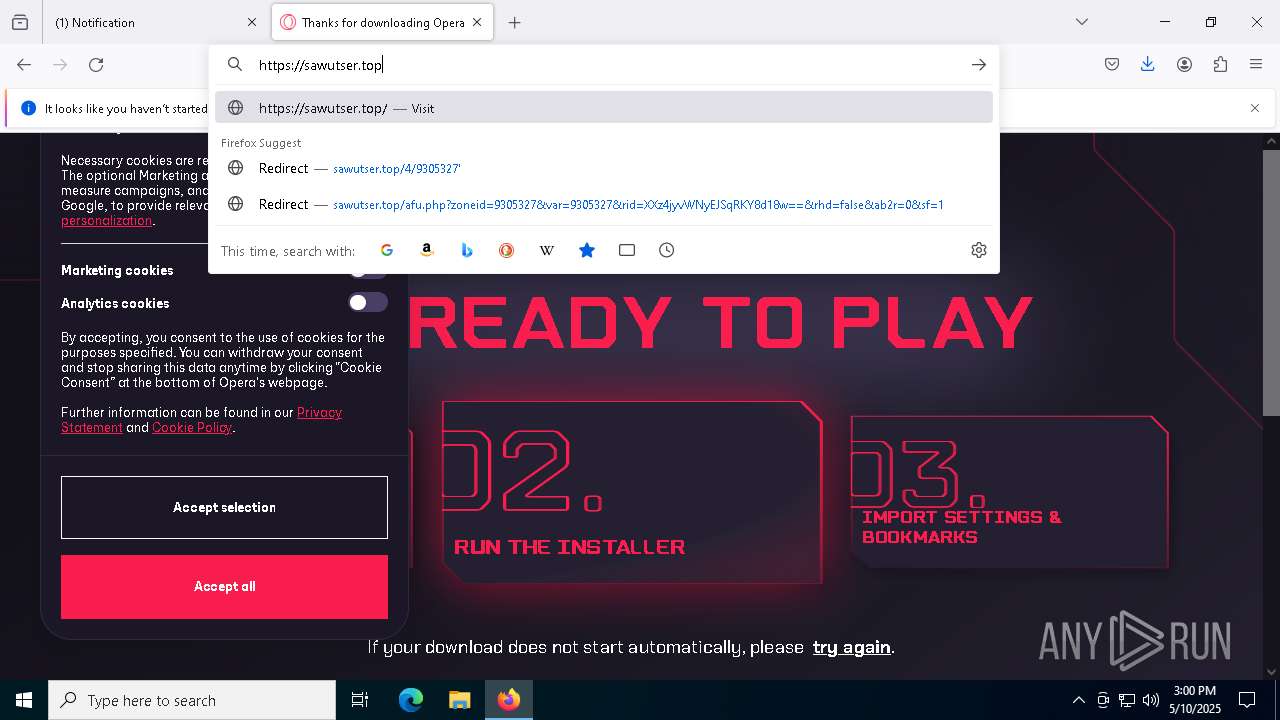Screen dimensions: 1280x720
Task: Click the Accept all button
Action: [x=224, y=586]
